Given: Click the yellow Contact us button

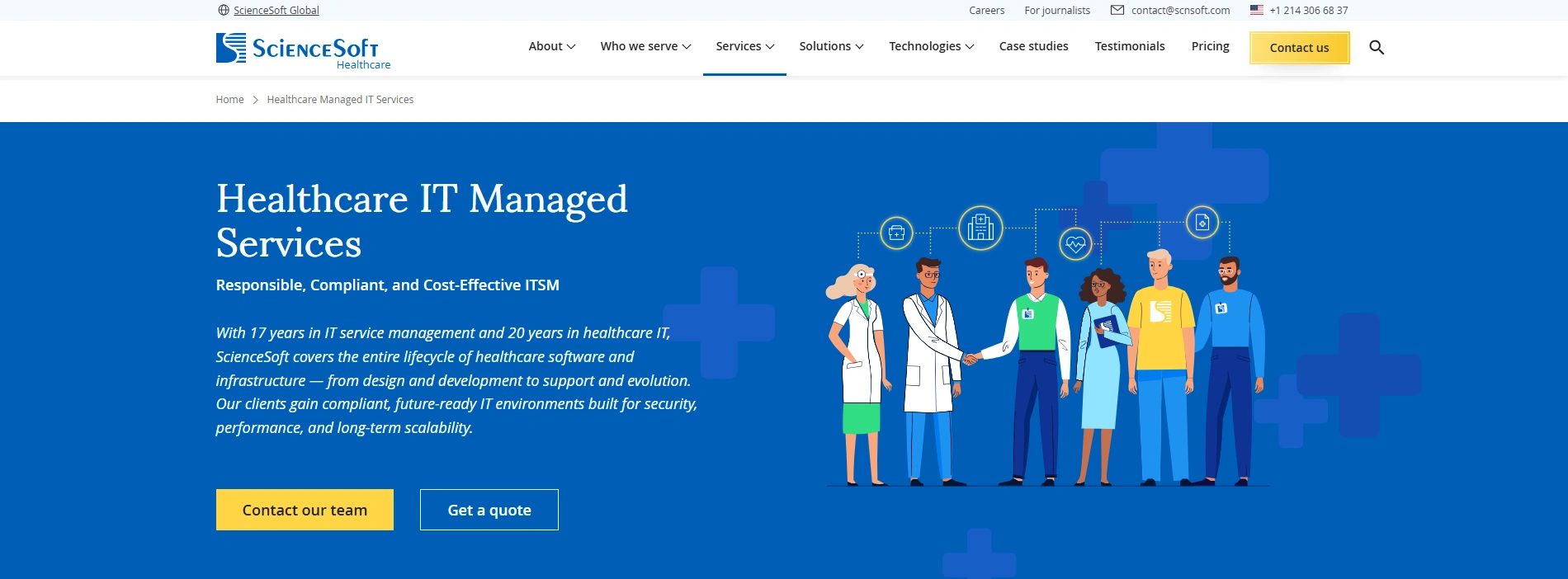Looking at the screenshot, I should click(1299, 48).
